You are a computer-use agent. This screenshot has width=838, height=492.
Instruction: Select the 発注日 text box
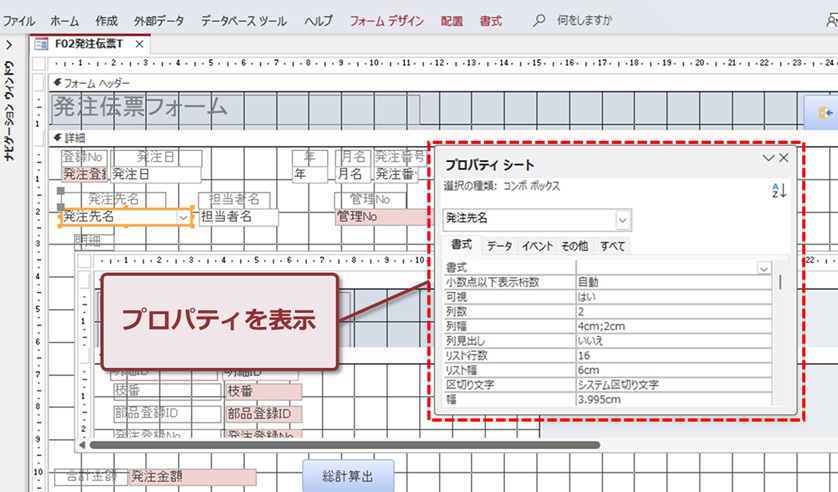pyautogui.click(x=156, y=174)
